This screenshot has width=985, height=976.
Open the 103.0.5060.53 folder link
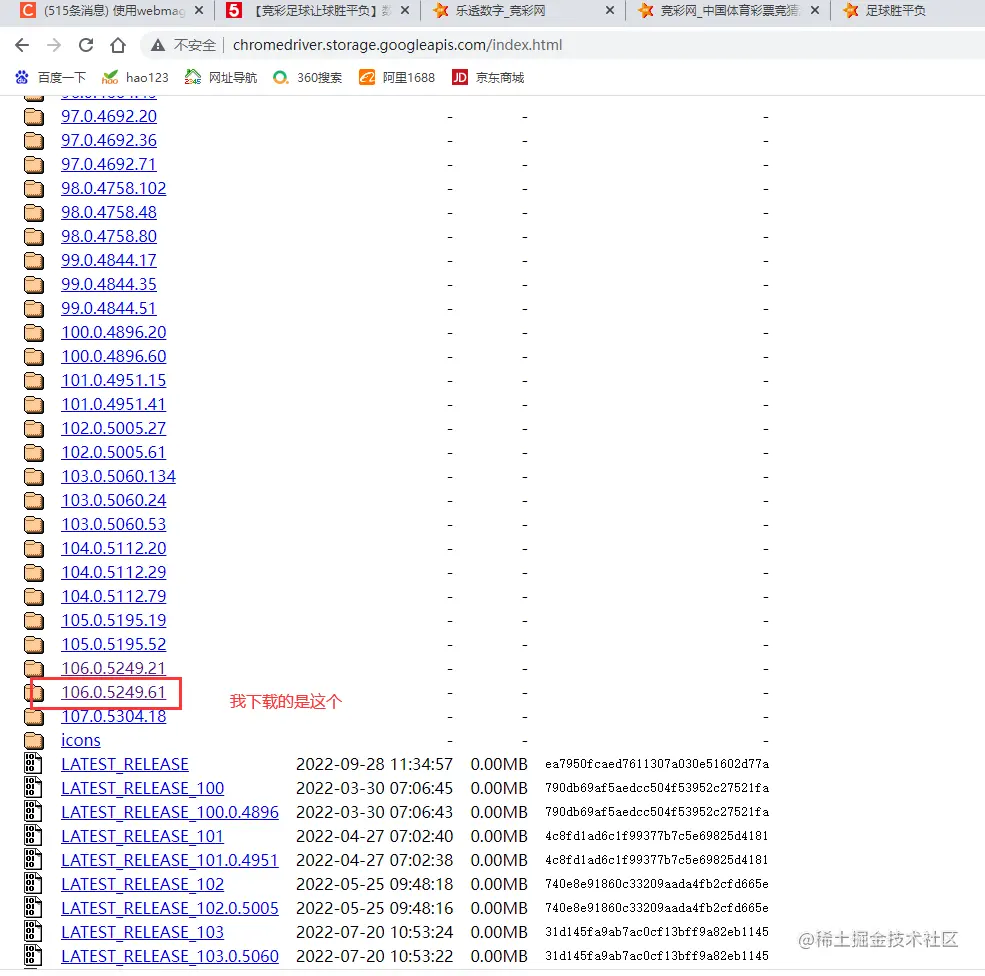click(114, 524)
